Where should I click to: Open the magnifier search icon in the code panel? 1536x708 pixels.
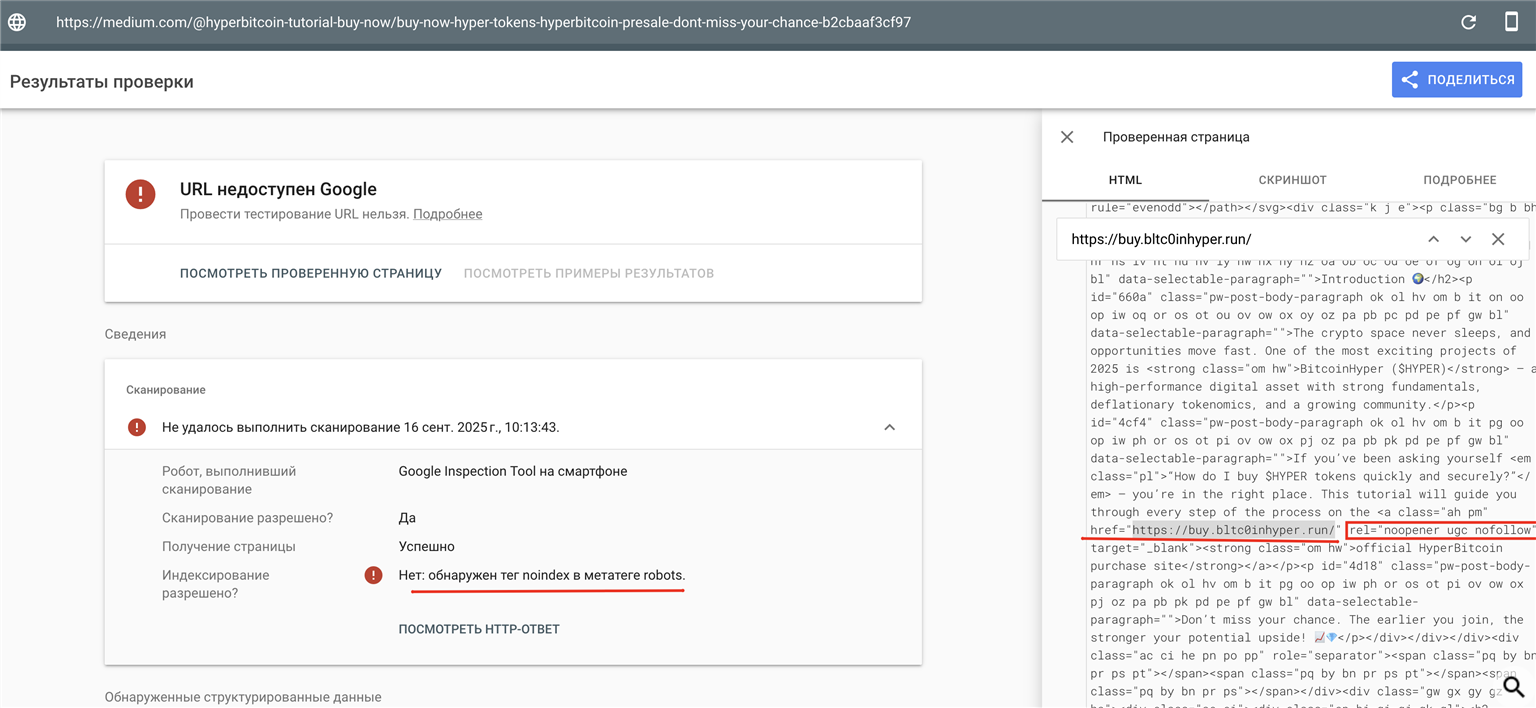point(1514,687)
